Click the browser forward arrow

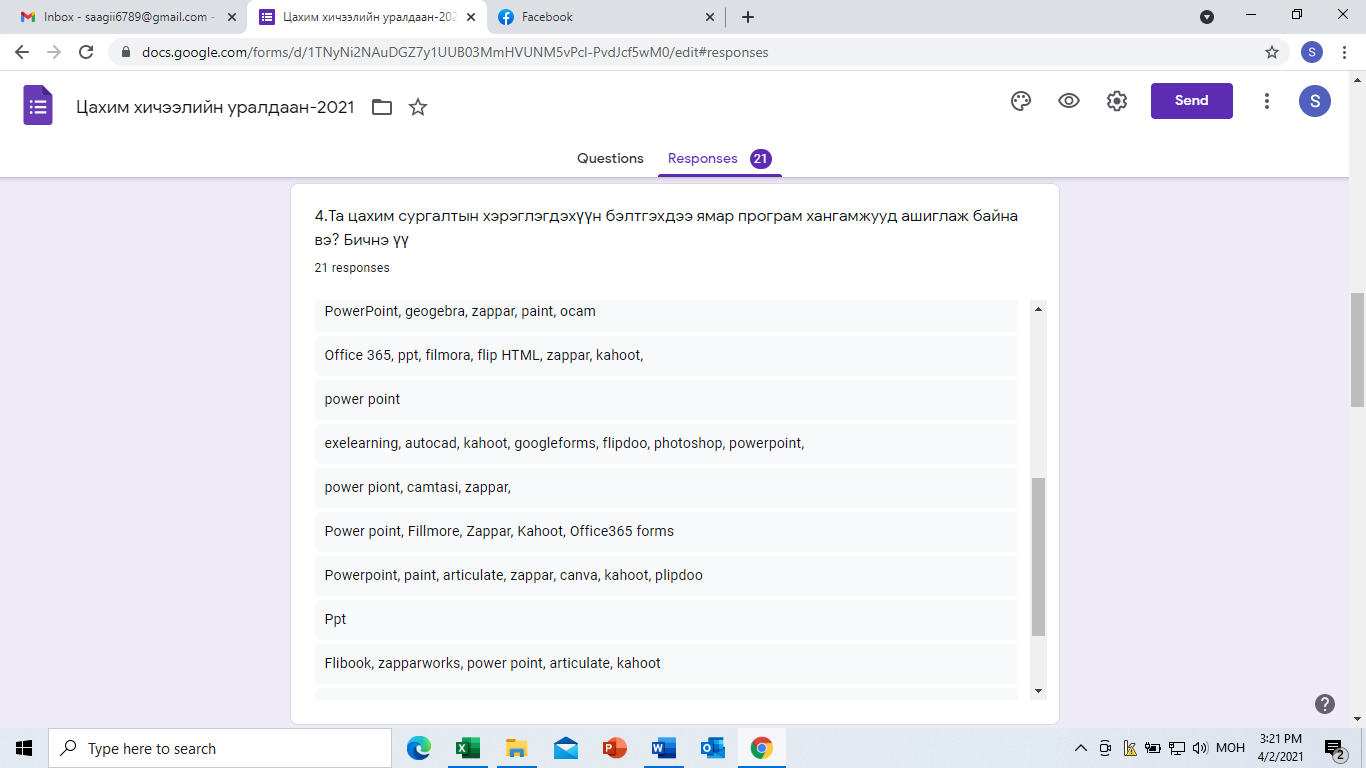pyautogui.click(x=54, y=52)
